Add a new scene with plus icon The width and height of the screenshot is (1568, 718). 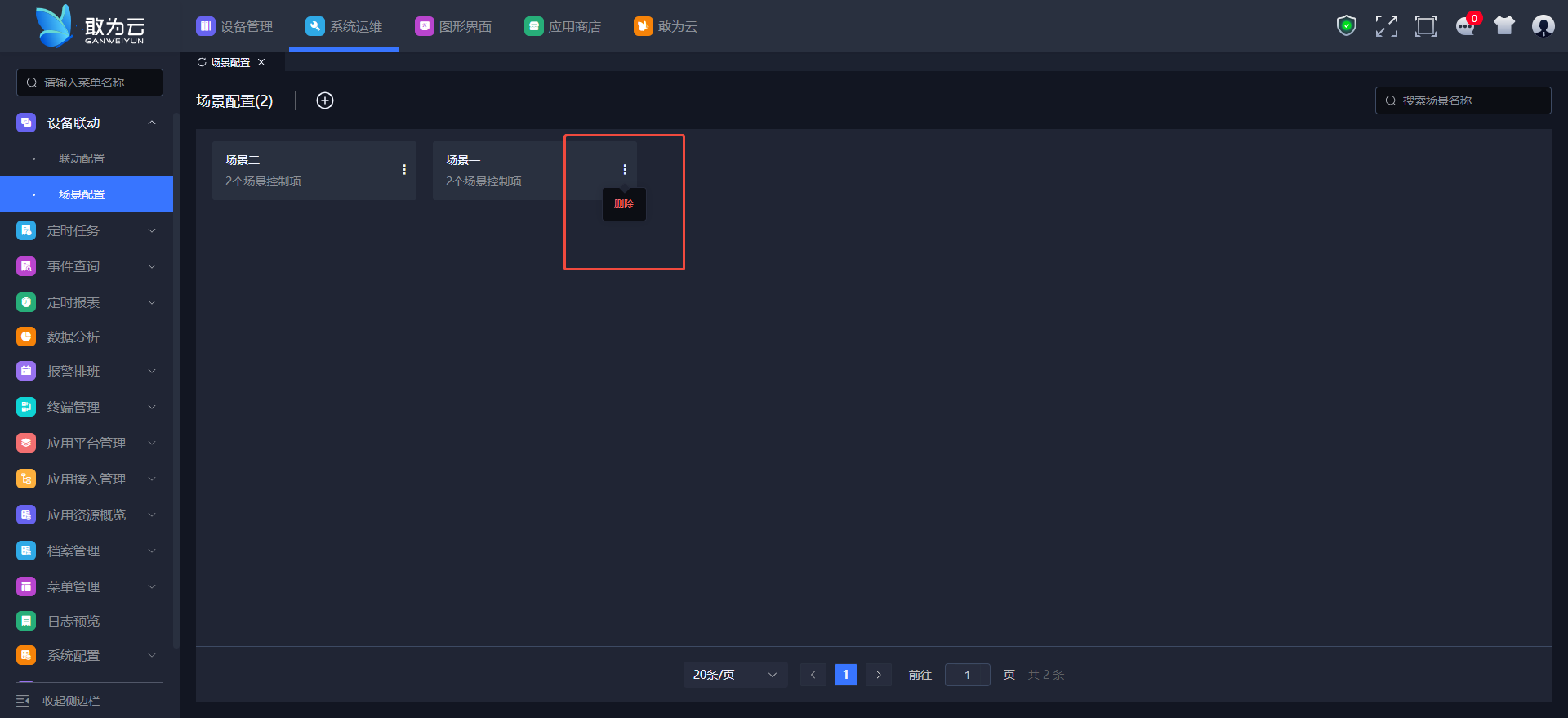click(x=325, y=100)
